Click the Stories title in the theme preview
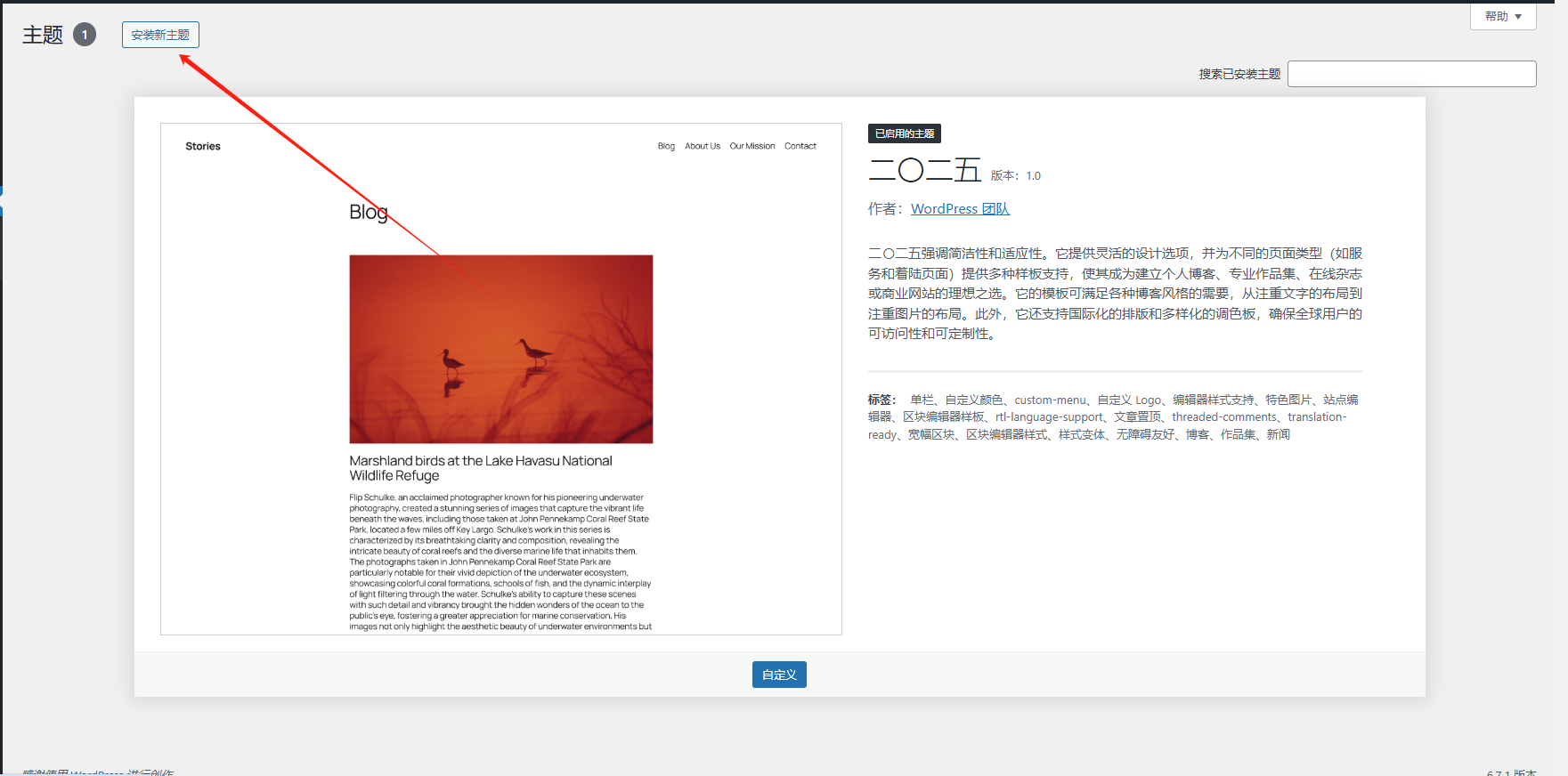The image size is (1568, 776). pyautogui.click(x=203, y=146)
